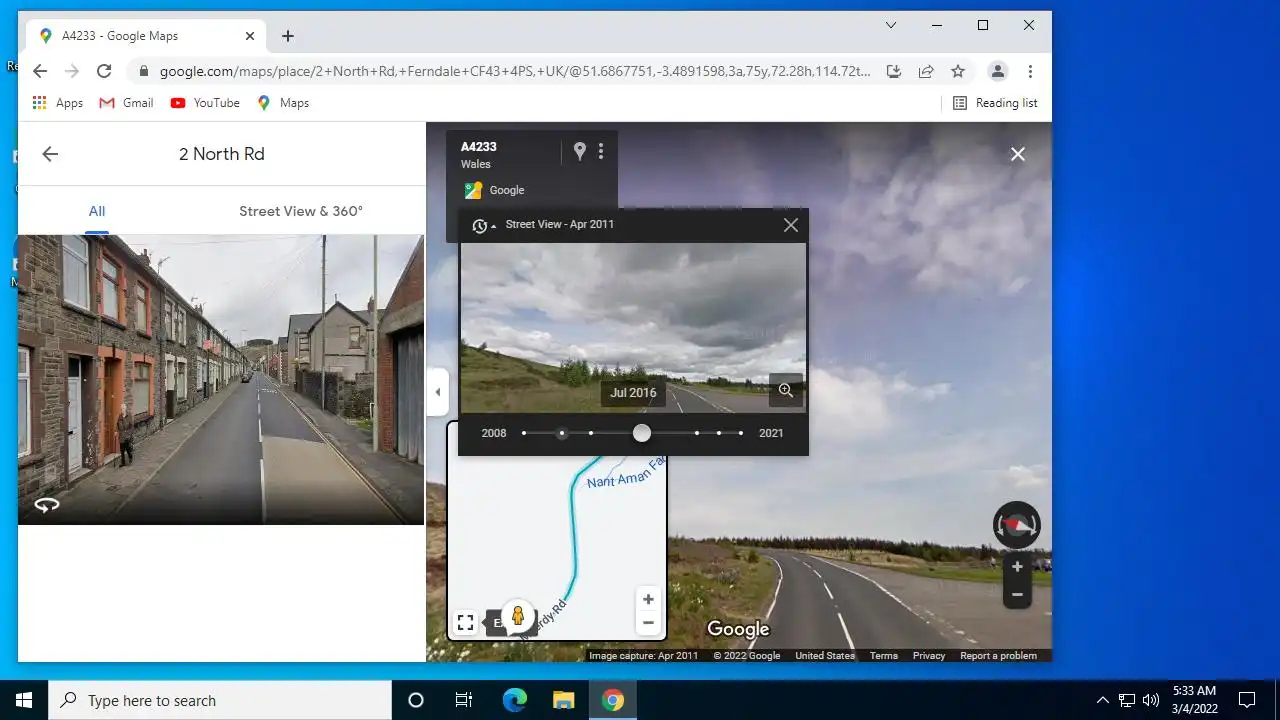Zoom in on the mini map
The height and width of the screenshot is (720, 1280).
648,599
